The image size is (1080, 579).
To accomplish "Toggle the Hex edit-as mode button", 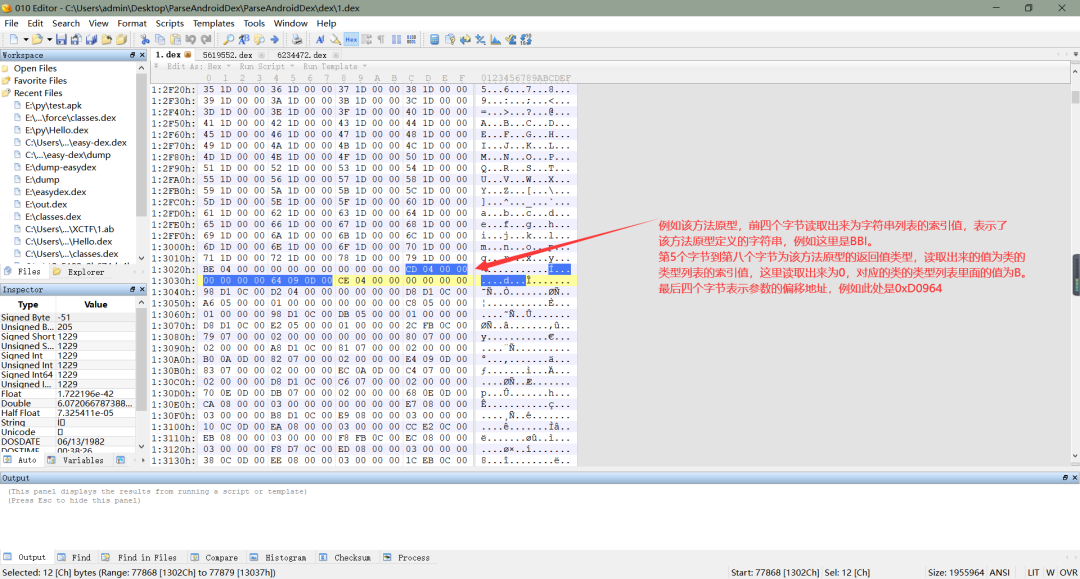I will pyautogui.click(x=351, y=39).
